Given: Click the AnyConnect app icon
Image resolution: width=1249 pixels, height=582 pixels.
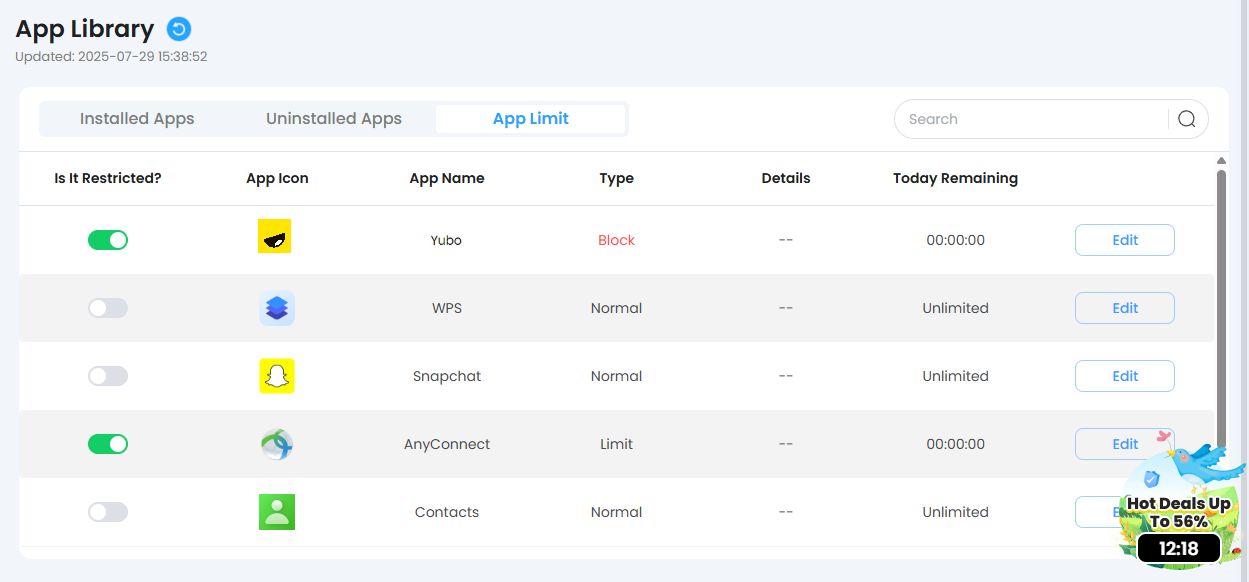Looking at the screenshot, I should point(277,444).
